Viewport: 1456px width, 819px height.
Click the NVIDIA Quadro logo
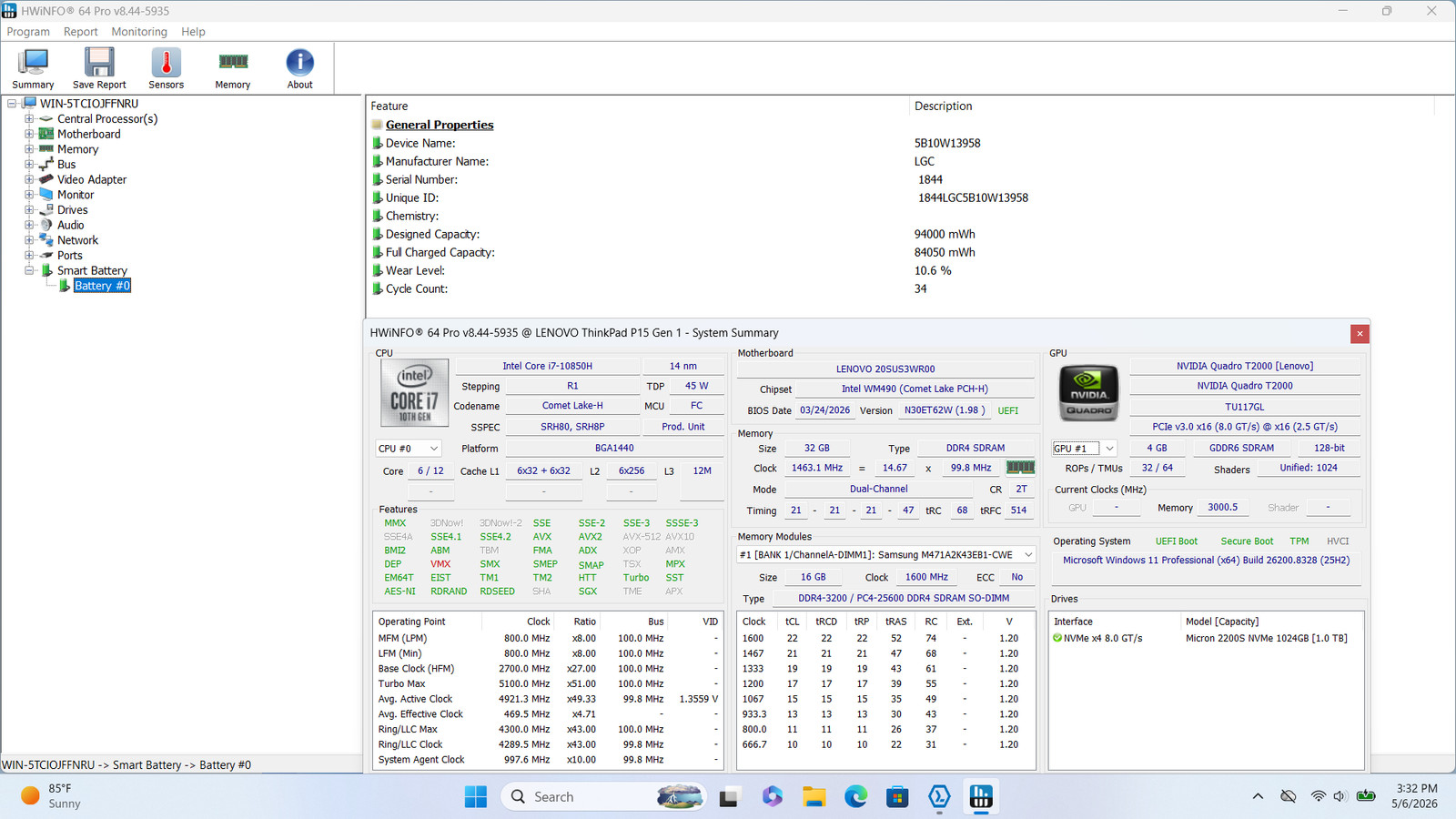pyautogui.click(x=1089, y=393)
